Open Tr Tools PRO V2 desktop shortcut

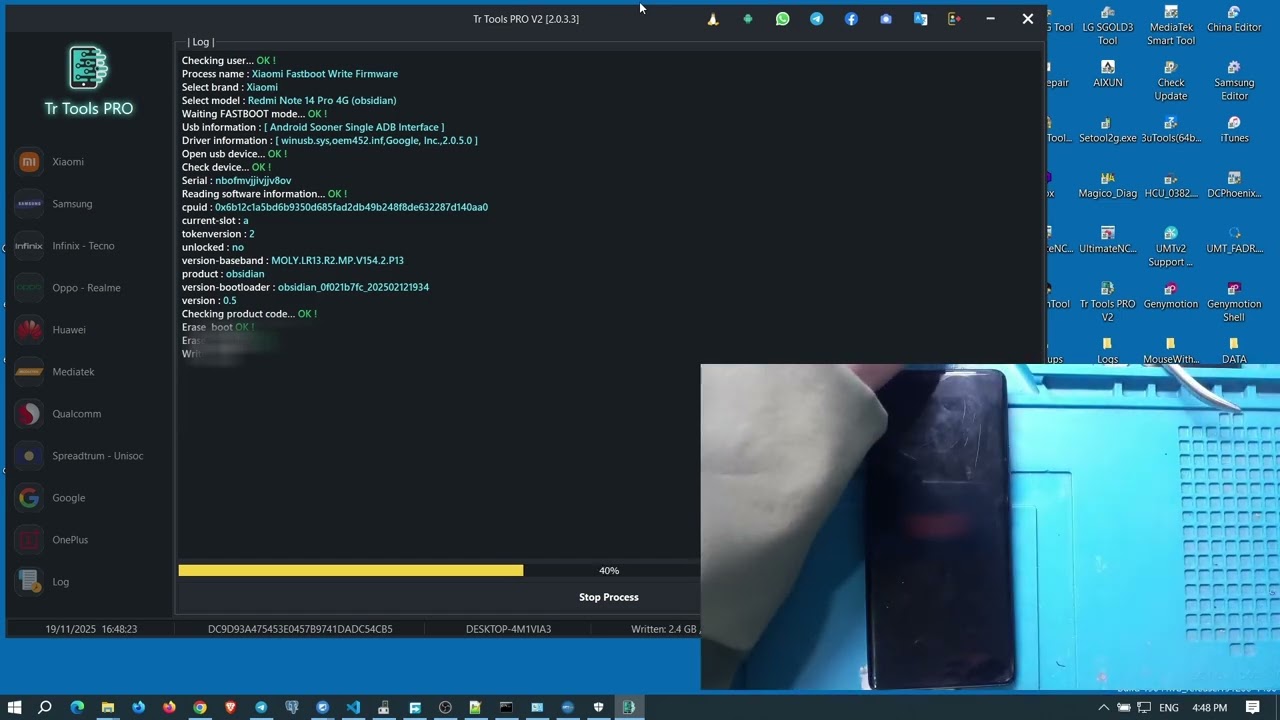(x=1107, y=303)
